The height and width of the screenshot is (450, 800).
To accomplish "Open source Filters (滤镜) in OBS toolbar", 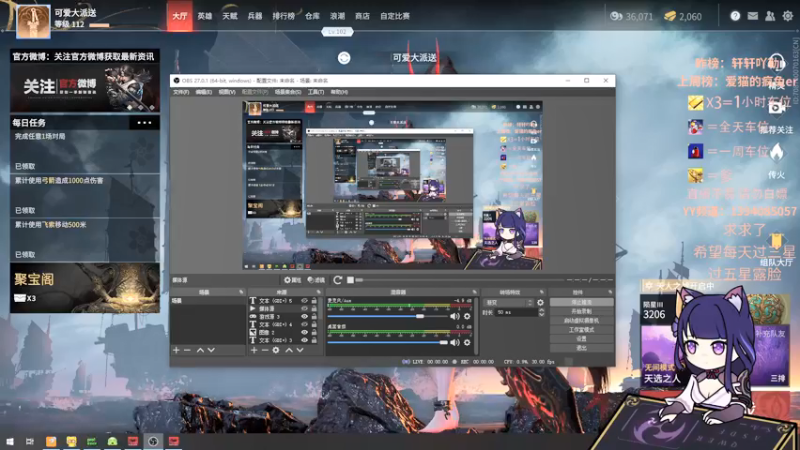I will click(316, 280).
